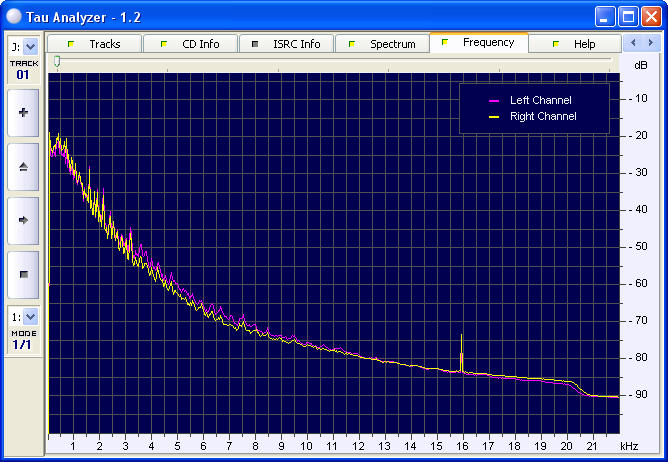Click the eject disc button
The image size is (668, 462).
[23, 167]
